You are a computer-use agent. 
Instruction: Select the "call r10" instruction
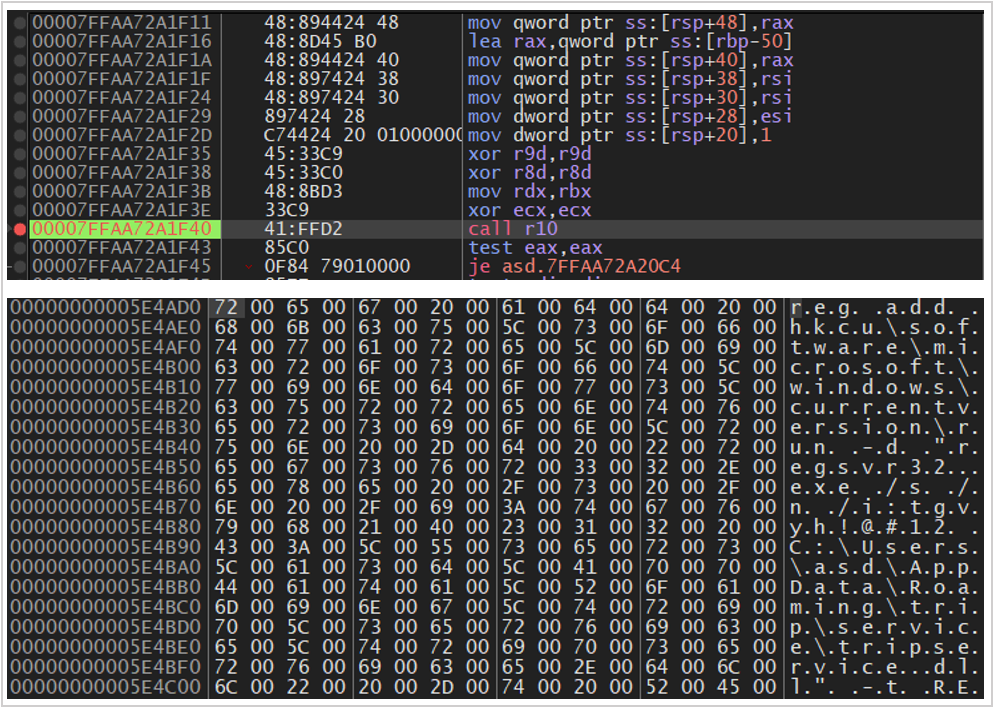[x=498, y=229]
